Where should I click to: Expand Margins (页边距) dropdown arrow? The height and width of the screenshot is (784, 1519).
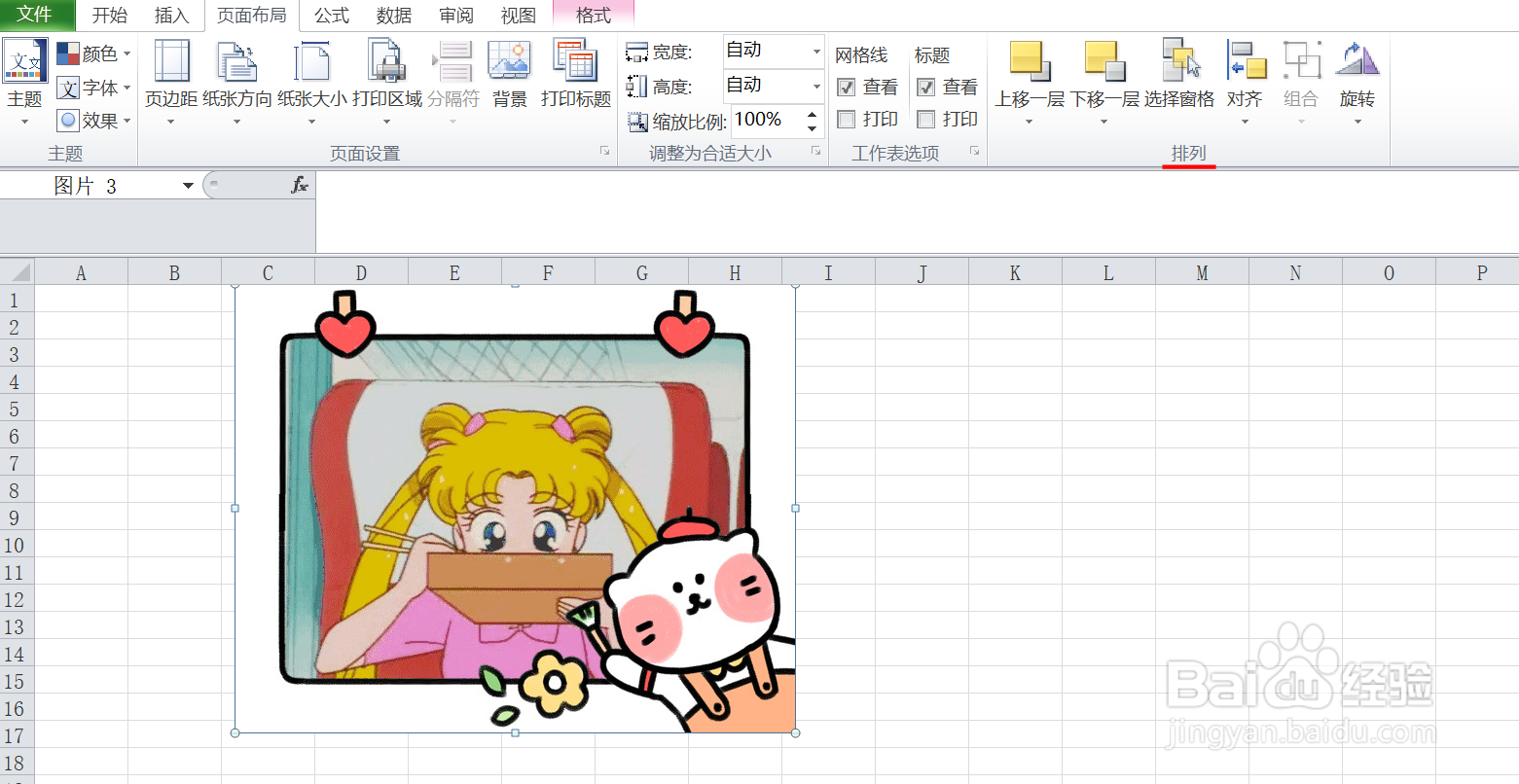pyautogui.click(x=171, y=123)
